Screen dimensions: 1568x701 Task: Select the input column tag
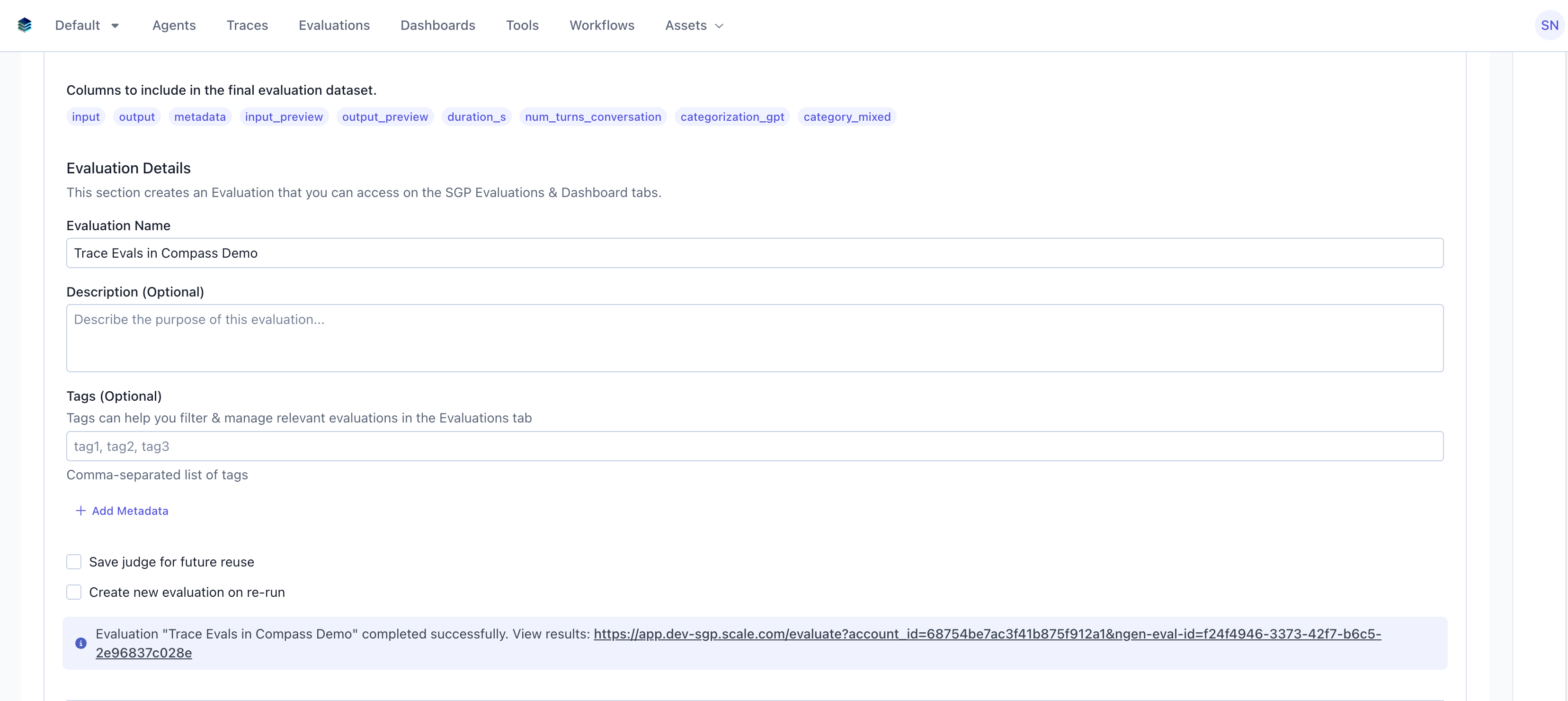[85, 117]
